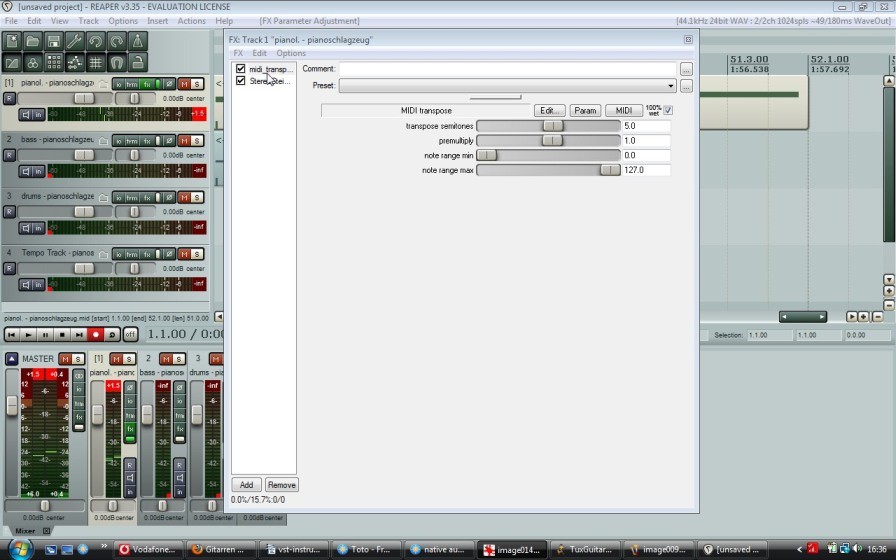This screenshot has width=896, height=560.
Task: Toggle the transport Repeat loop button
Action: click(113, 335)
